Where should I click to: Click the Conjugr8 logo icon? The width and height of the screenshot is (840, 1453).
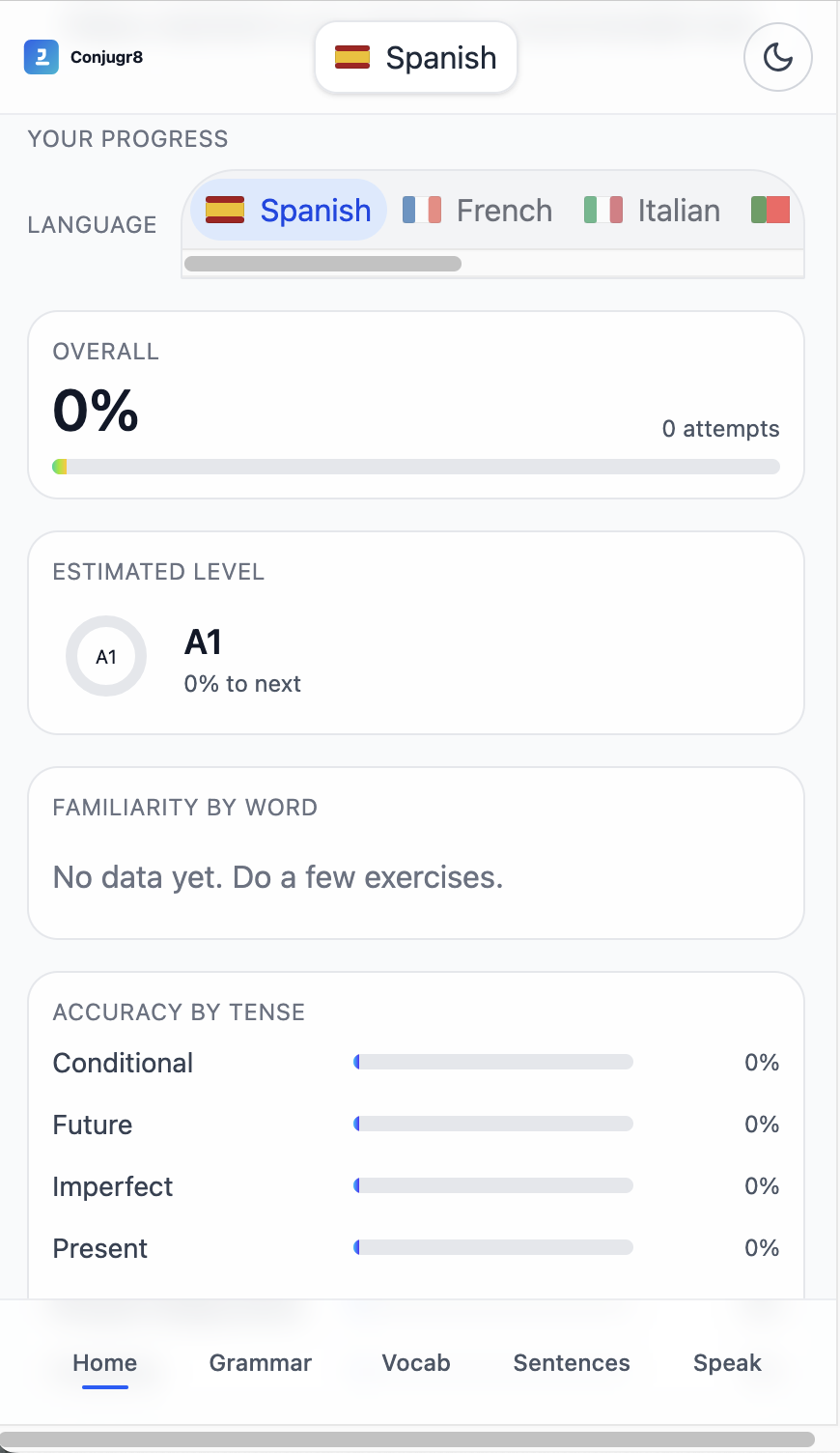(42, 57)
